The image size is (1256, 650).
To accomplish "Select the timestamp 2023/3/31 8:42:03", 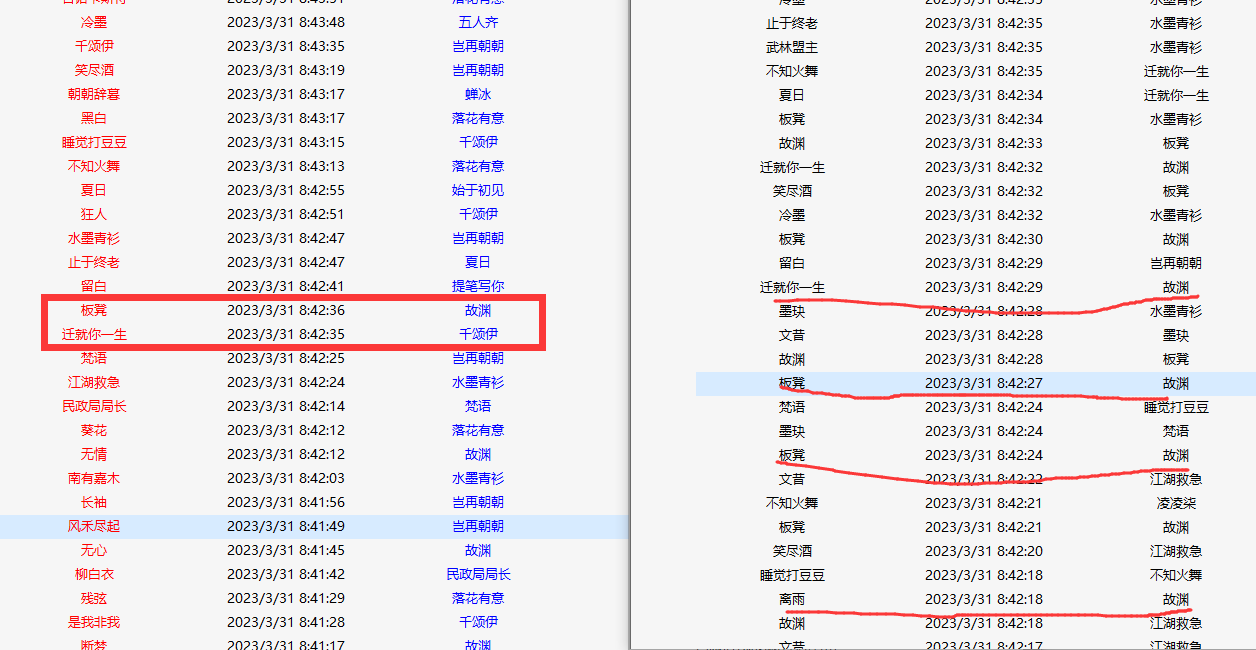I will 286,478.
